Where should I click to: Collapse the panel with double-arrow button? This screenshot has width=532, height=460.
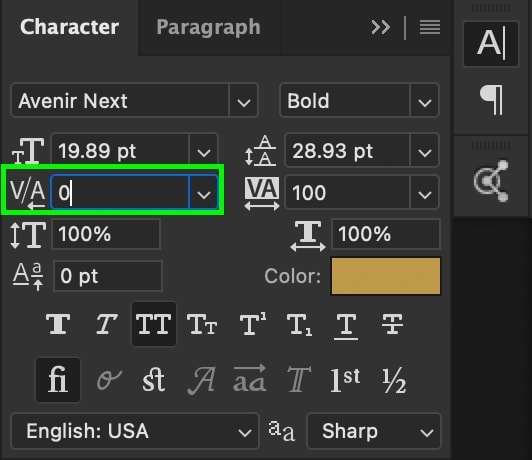pyautogui.click(x=381, y=27)
